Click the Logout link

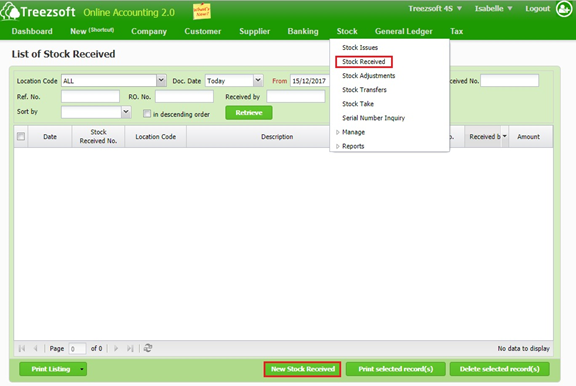(x=537, y=8)
